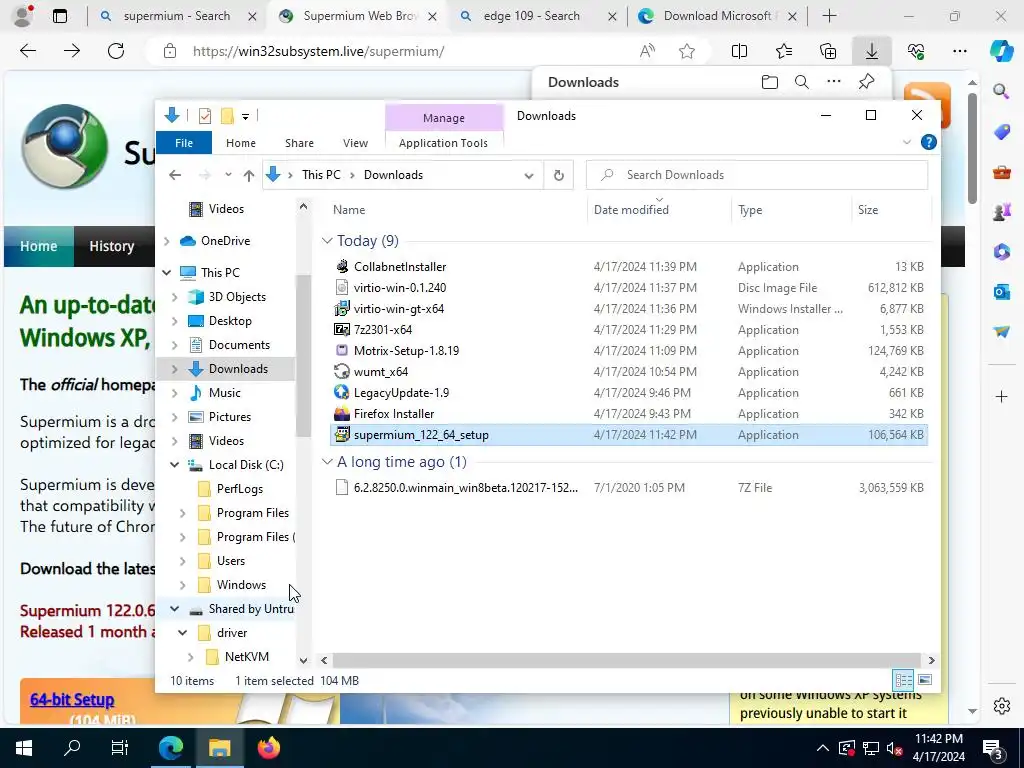Open downloads folder in Edge Downloads panel
1024x768 pixels.
[769, 82]
